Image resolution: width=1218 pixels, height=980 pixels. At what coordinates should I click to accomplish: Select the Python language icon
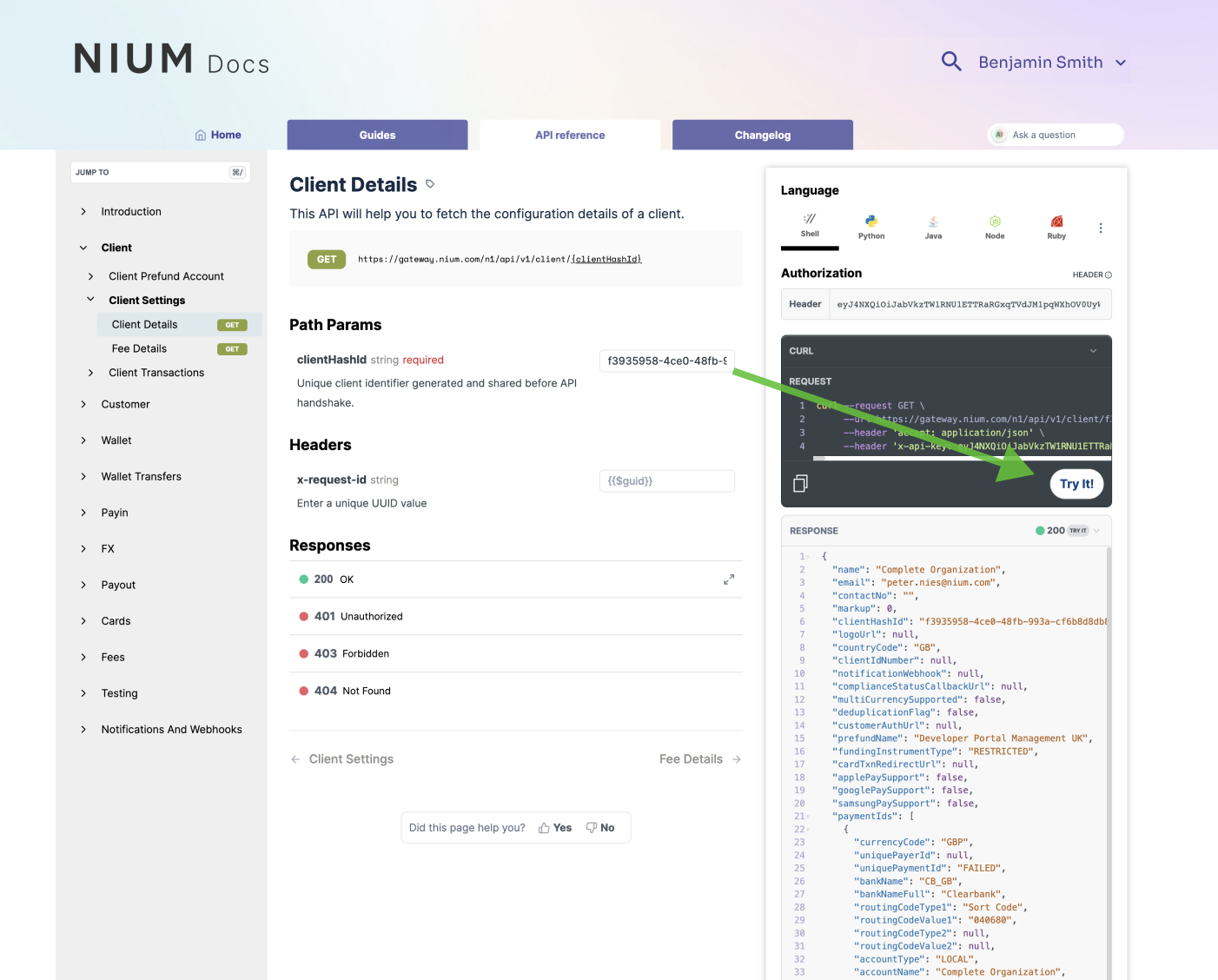tap(871, 221)
